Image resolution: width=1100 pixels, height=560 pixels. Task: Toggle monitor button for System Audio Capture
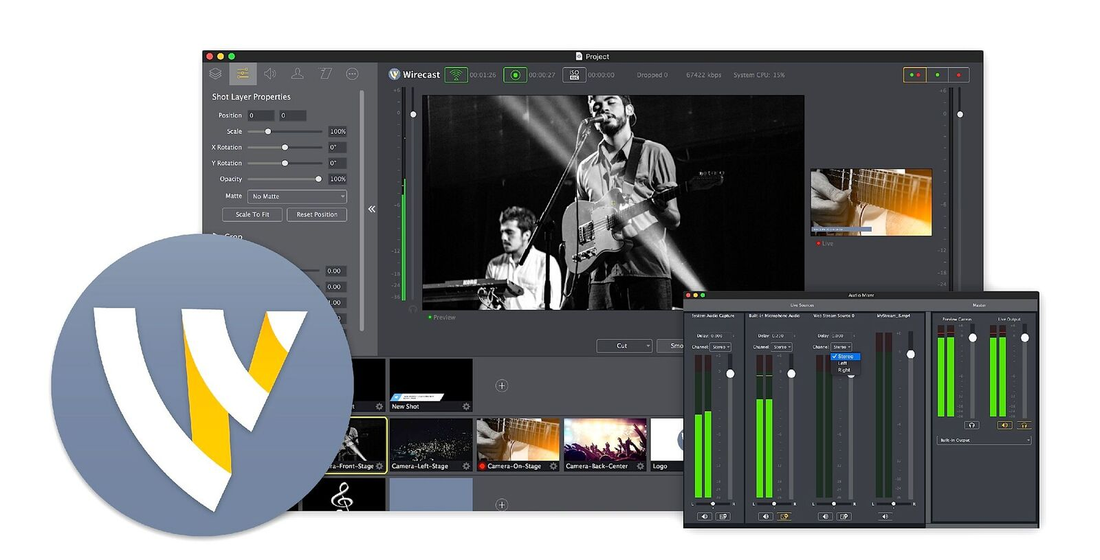(x=723, y=516)
